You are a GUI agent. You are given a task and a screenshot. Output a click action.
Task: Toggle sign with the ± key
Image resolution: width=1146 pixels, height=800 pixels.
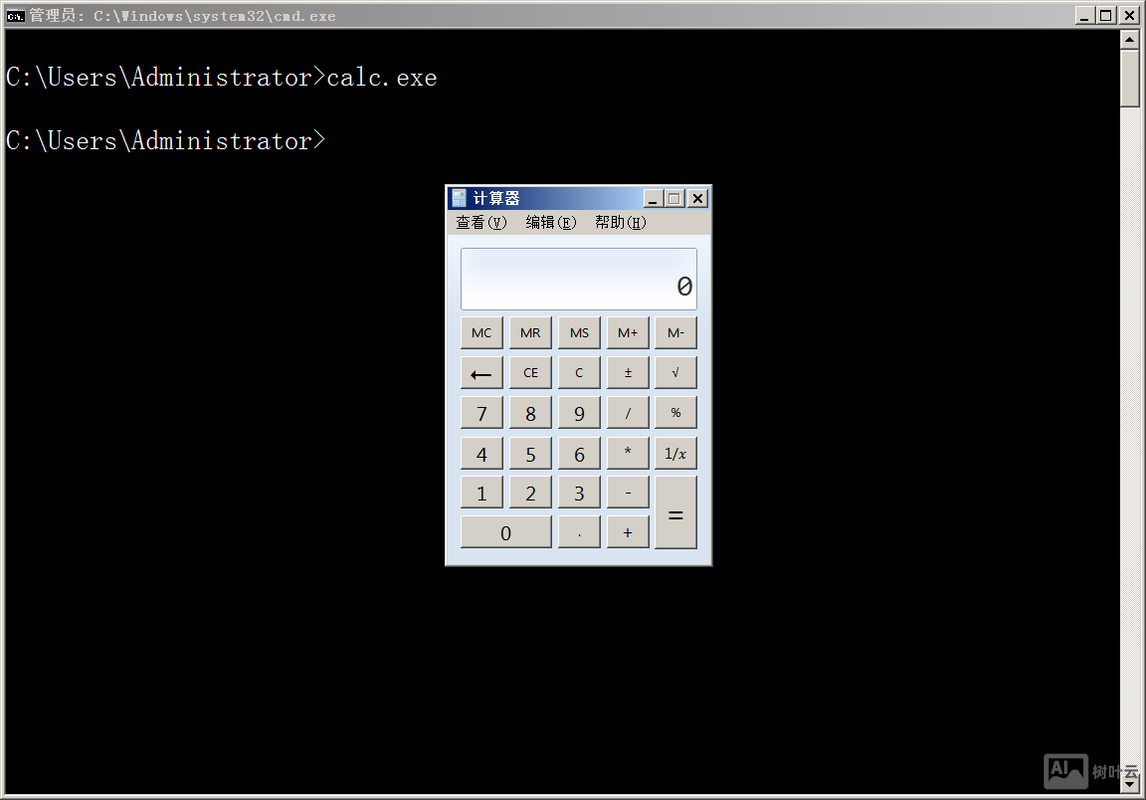point(627,373)
